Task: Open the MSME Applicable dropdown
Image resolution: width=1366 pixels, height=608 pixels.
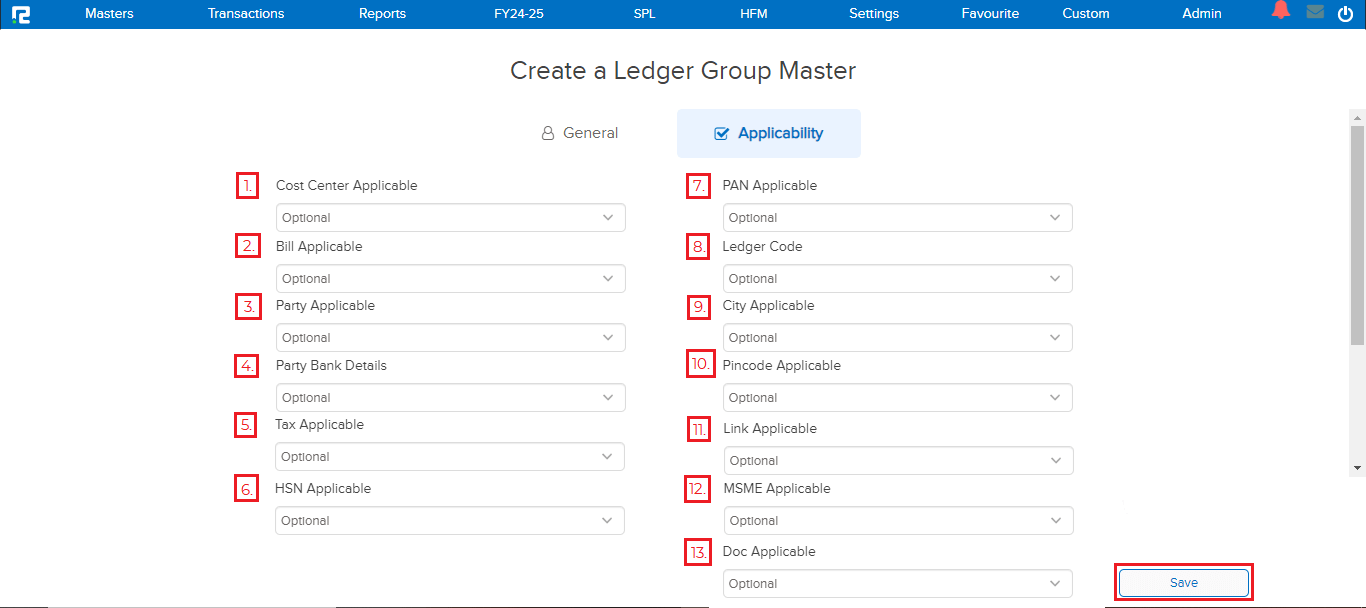Action: (898, 521)
